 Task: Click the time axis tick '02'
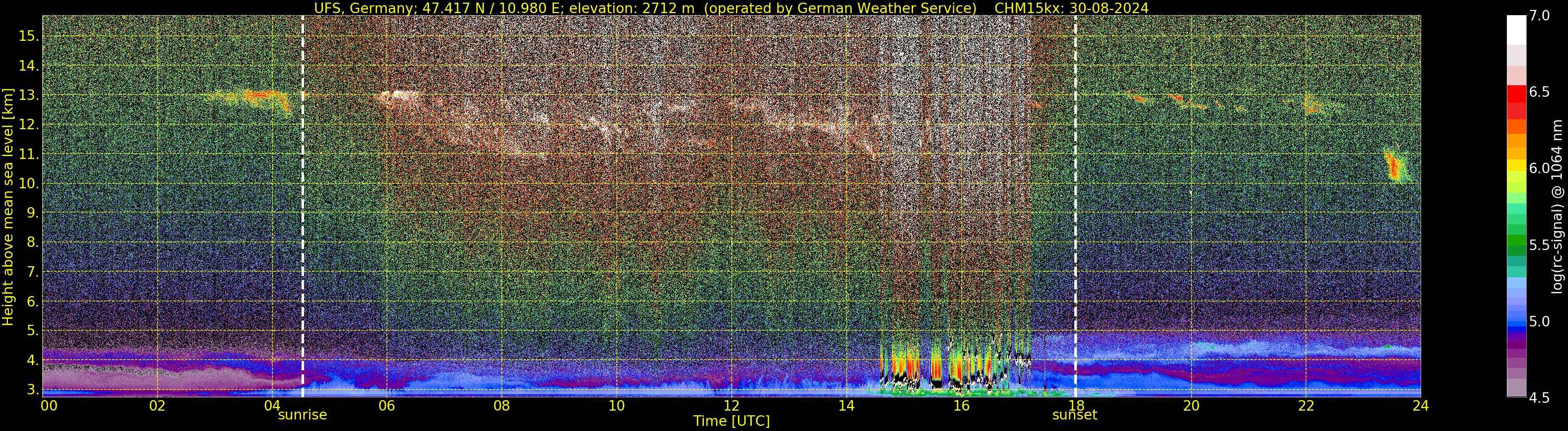coord(157,405)
